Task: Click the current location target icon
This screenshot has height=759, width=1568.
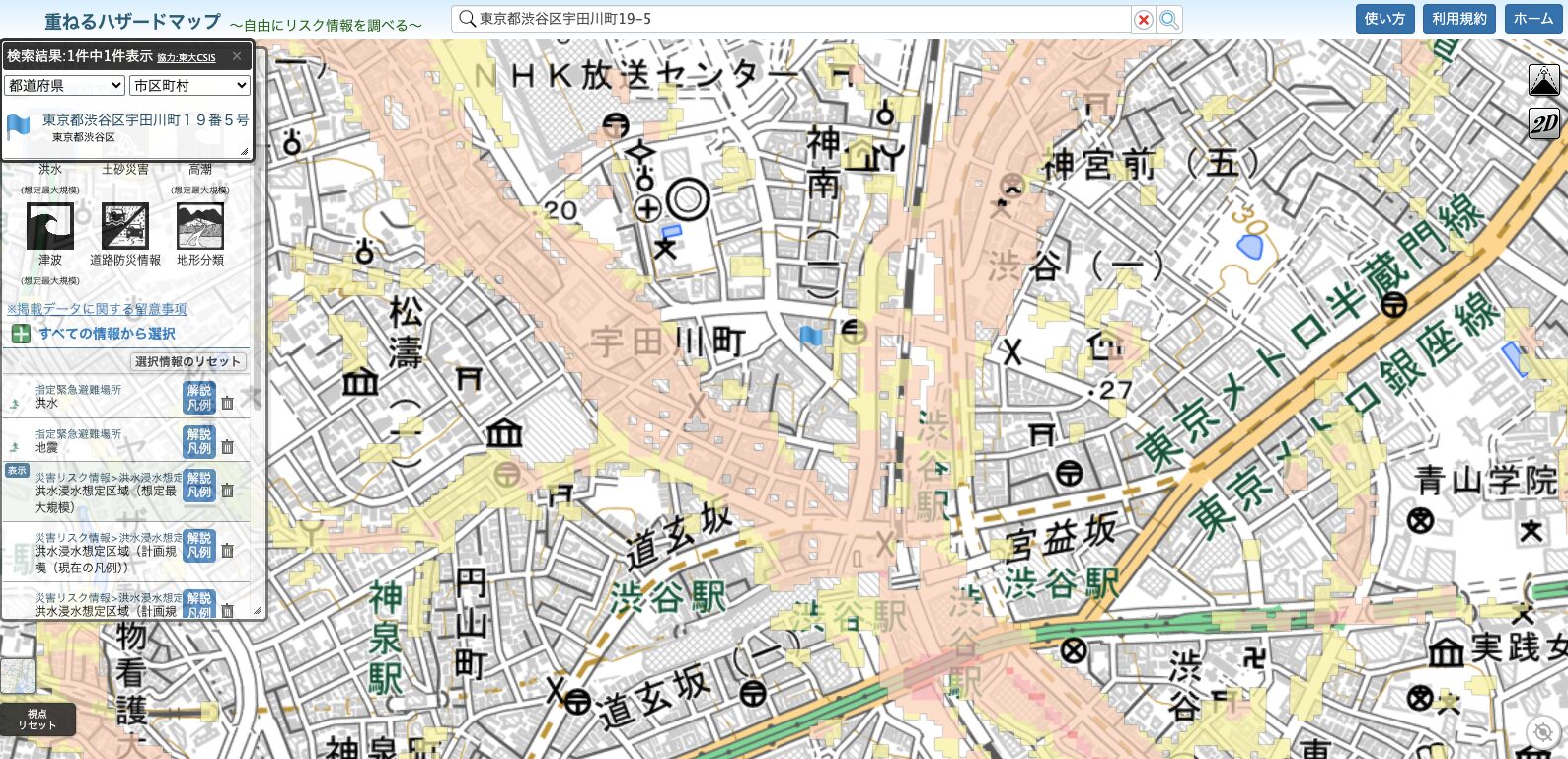Action: coord(1541,731)
